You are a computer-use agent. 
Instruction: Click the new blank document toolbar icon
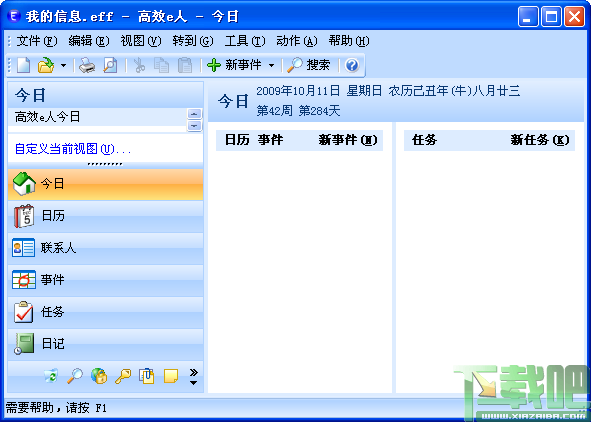pos(23,65)
